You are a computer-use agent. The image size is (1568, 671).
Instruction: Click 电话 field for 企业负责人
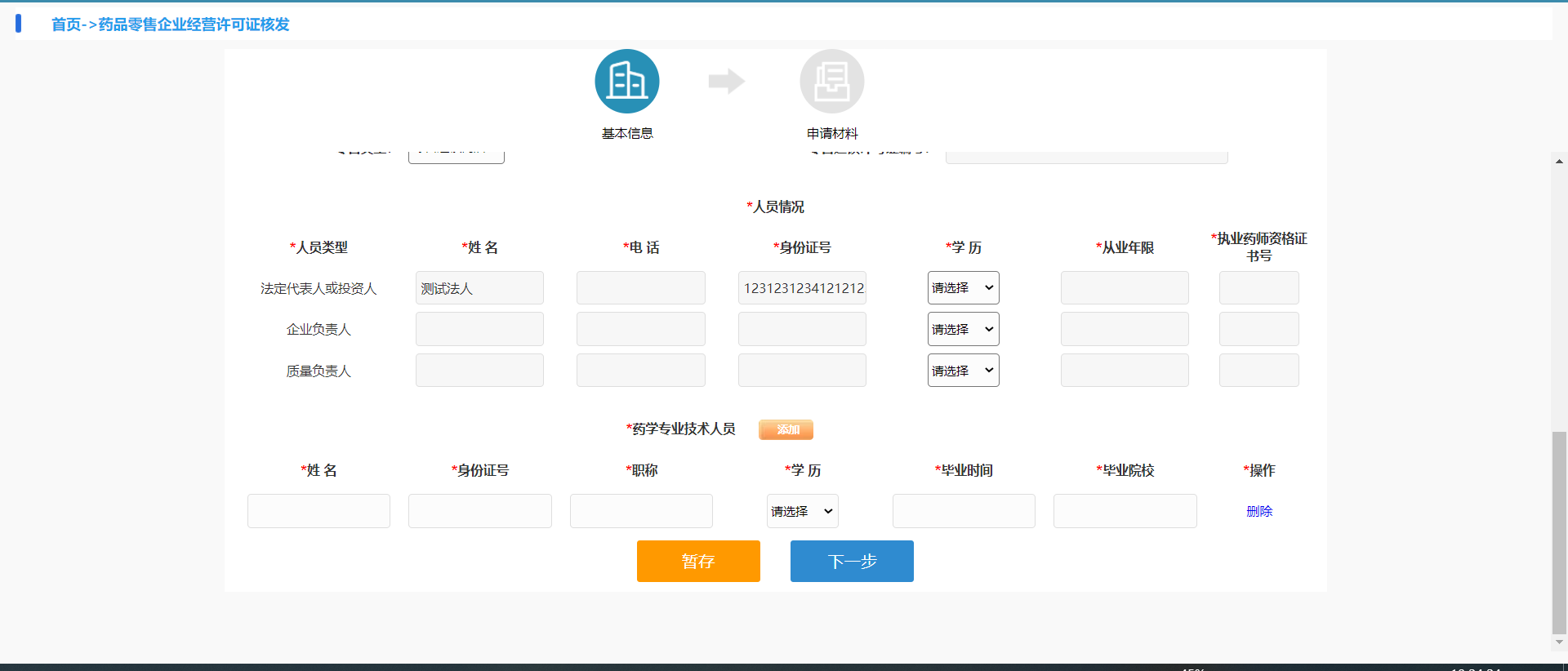click(x=640, y=330)
